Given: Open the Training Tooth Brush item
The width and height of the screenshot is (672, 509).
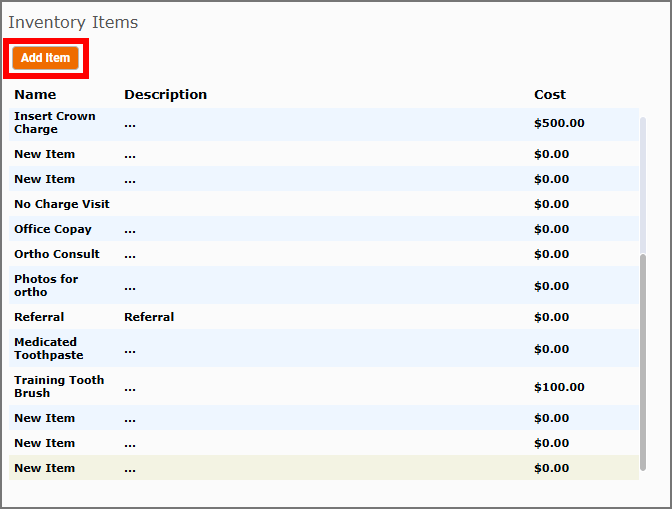Looking at the screenshot, I should [x=324, y=386].
